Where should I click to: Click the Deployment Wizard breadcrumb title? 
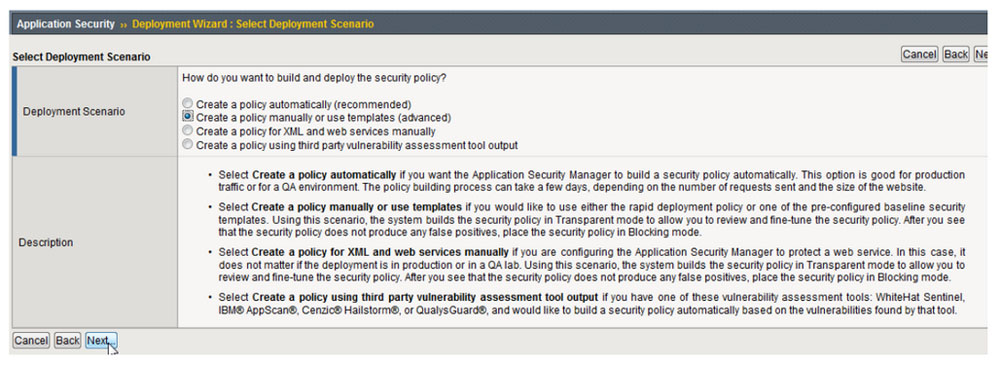pos(253,24)
